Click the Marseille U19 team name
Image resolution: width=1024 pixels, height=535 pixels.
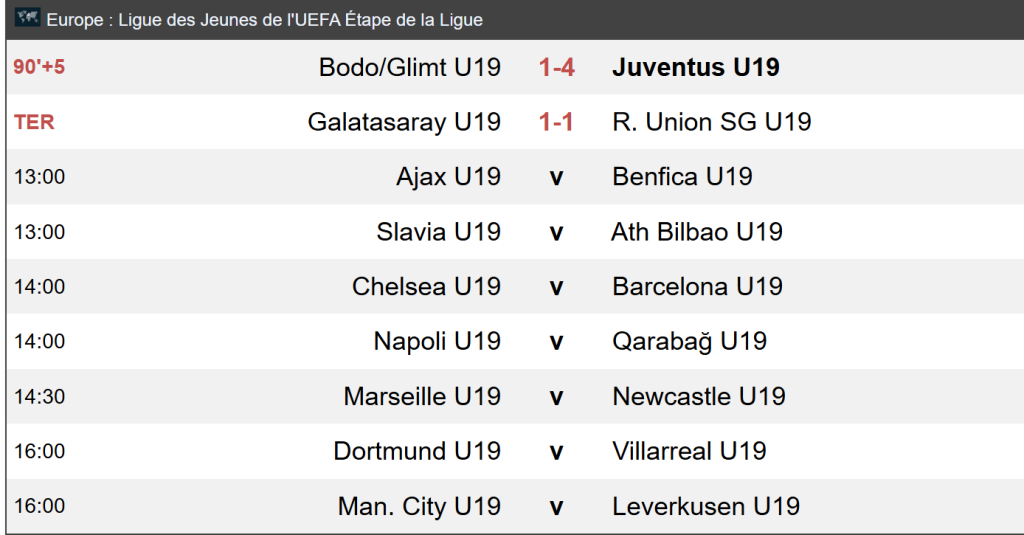pyautogui.click(x=422, y=397)
